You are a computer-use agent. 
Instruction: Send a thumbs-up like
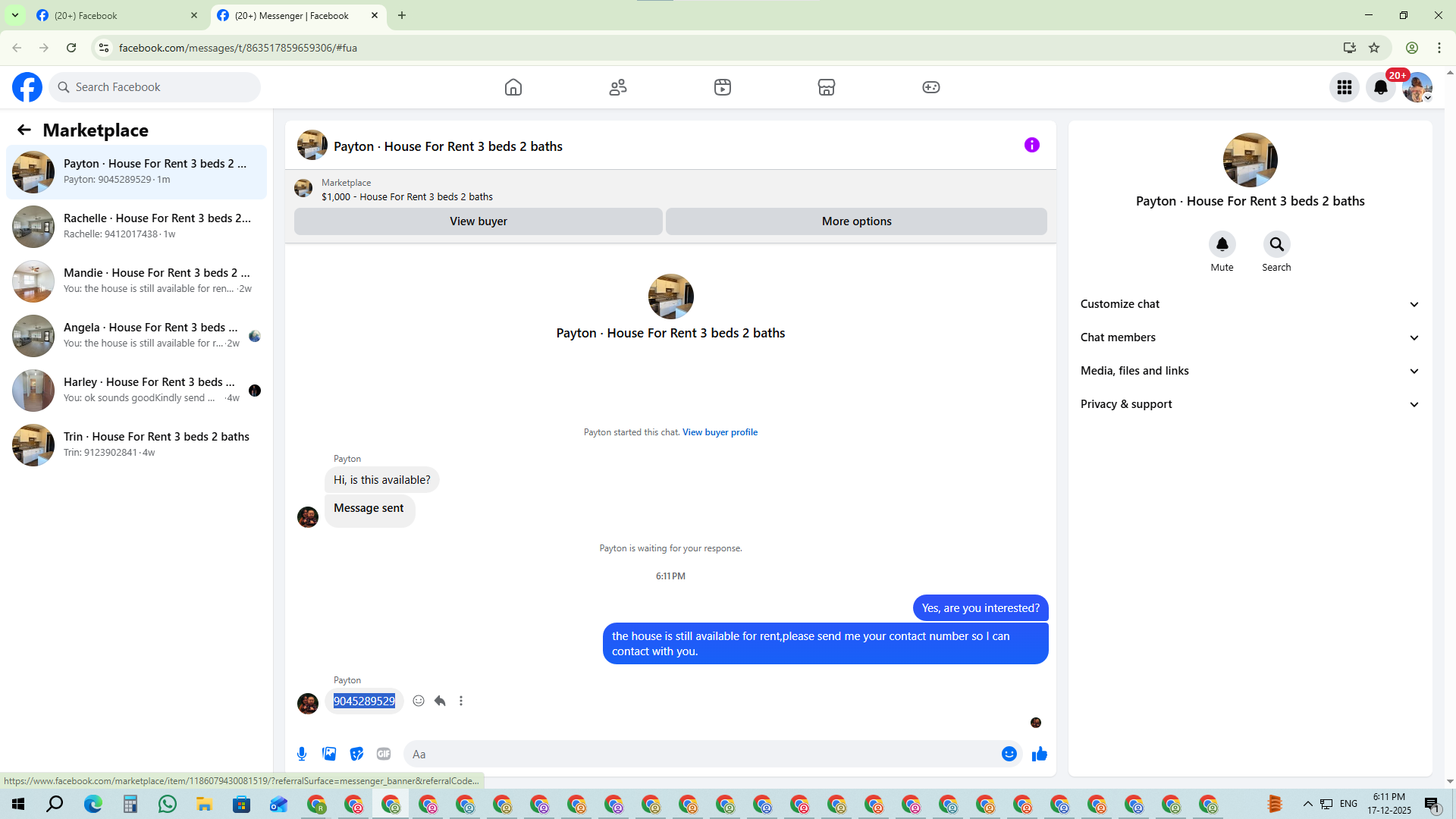pyautogui.click(x=1039, y=754)
